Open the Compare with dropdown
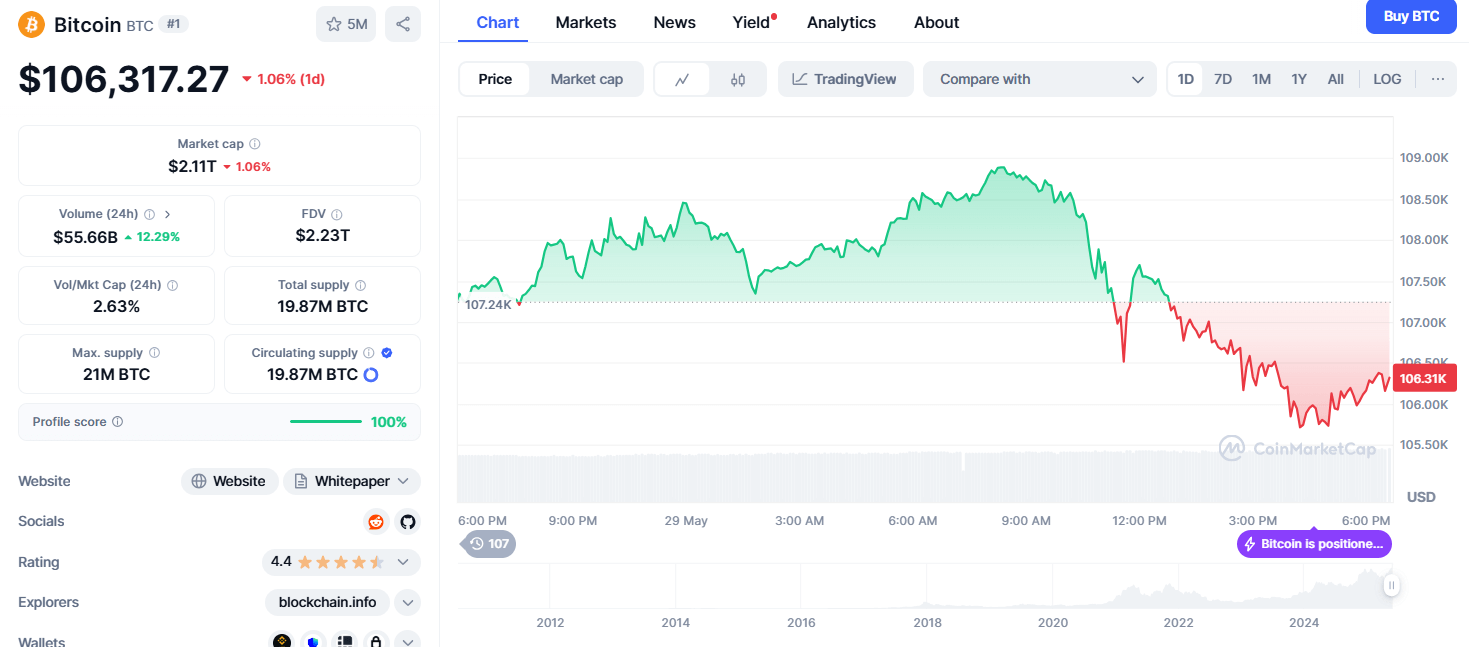This screenshot has height=647, width=1469. click(x=1040, y=79)
